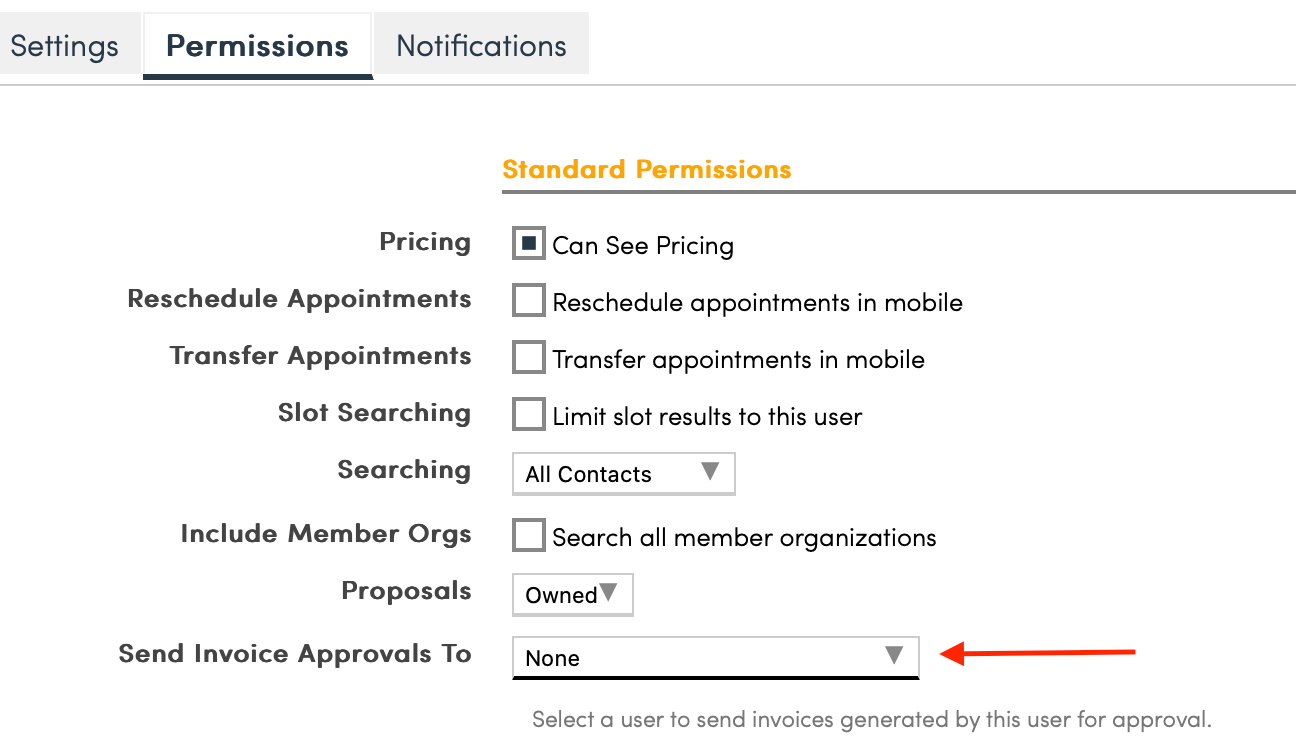The height and width of the screenshot is (746, 1296).
Task: Switch to the Notifications tab
Action: click(x=481, y=46)
